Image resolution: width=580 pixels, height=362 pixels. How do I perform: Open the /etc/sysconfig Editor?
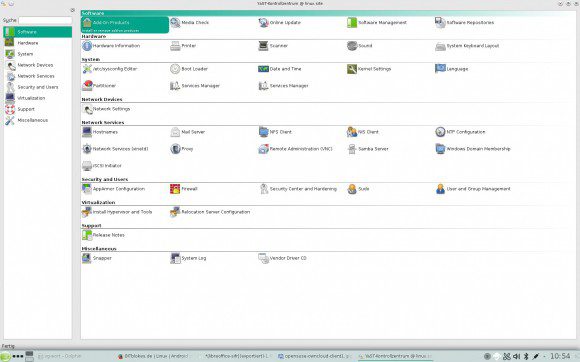tap(109, 69)
